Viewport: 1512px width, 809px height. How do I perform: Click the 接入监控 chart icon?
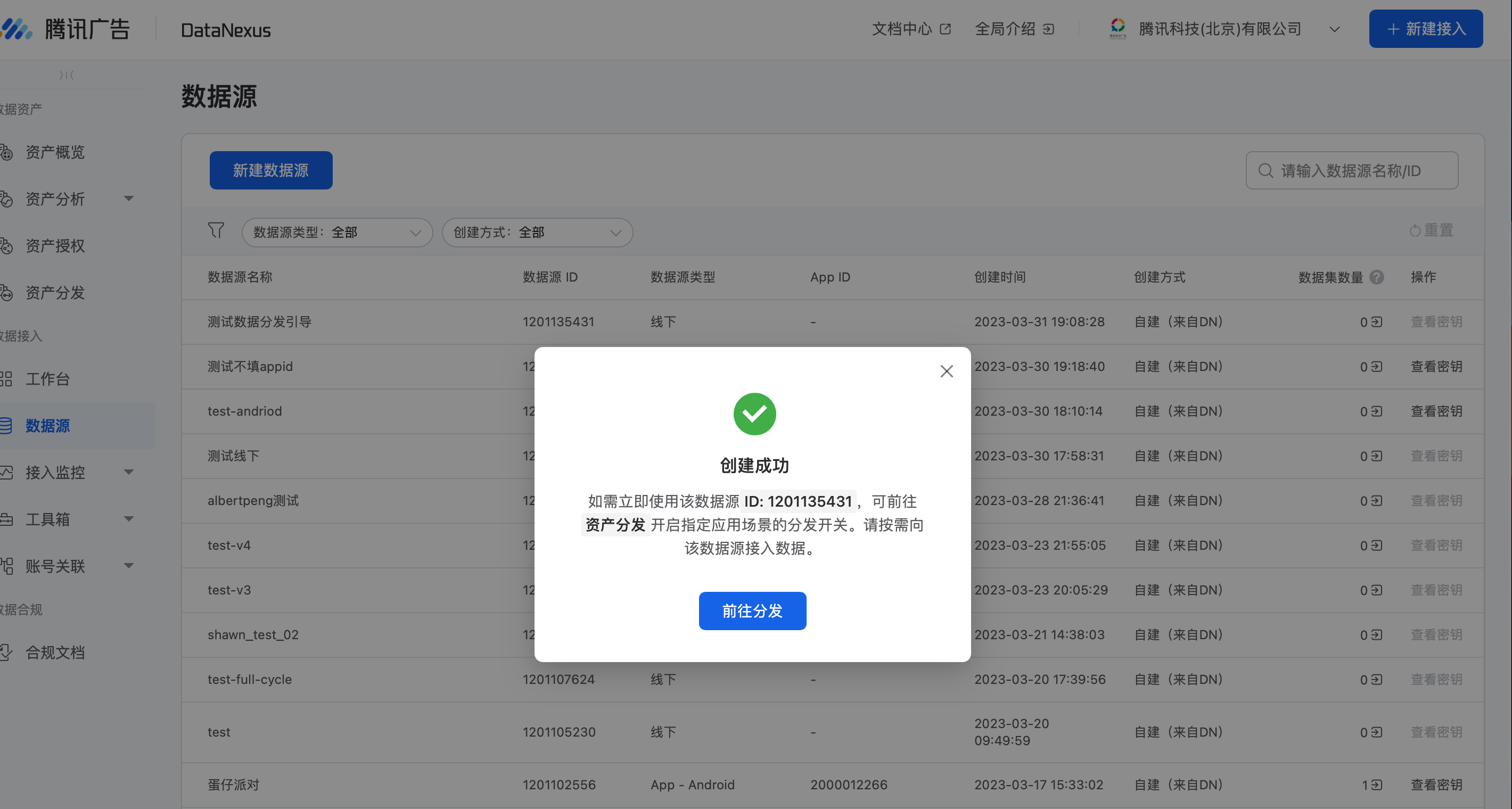coord(6,472)
